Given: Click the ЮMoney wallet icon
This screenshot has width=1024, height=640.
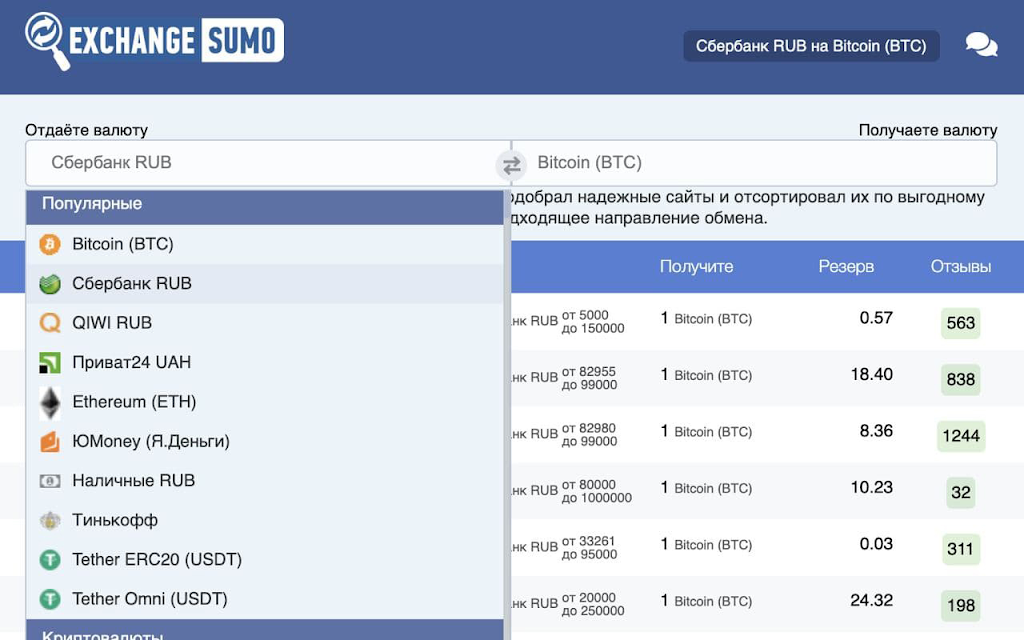Looking at the screenshot, I should pos(50,441).
